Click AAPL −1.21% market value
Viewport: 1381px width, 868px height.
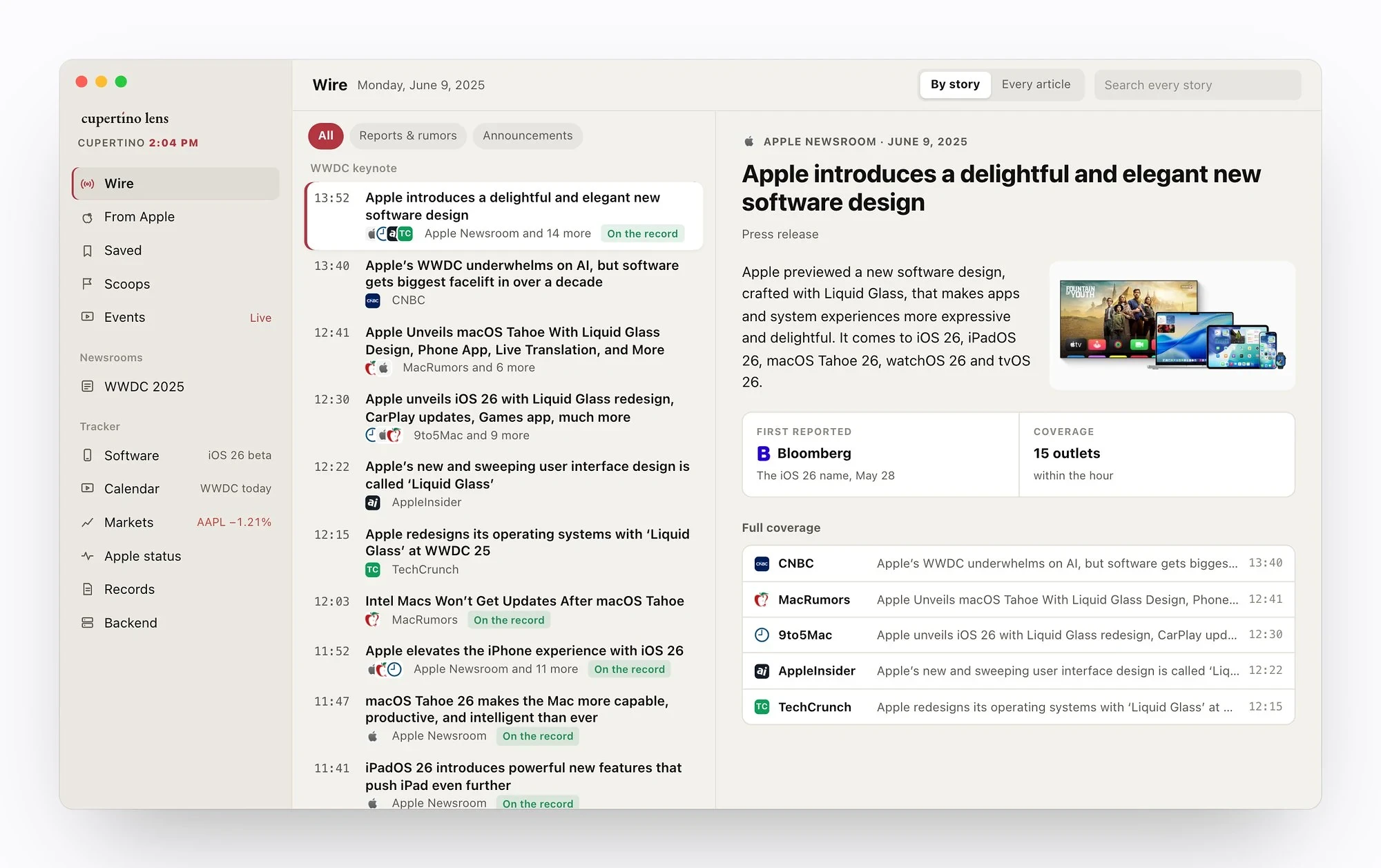(x=234, y=523)
